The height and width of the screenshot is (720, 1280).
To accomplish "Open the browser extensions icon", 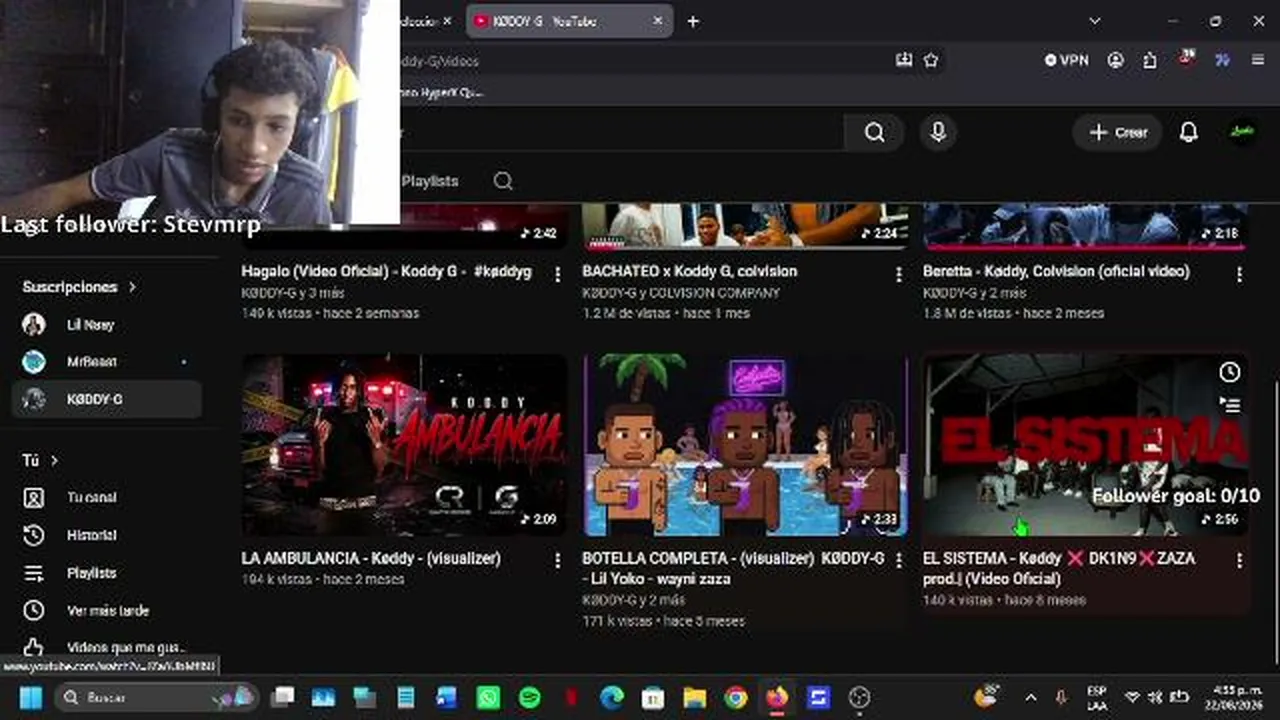I will [x=1150, y=60].
